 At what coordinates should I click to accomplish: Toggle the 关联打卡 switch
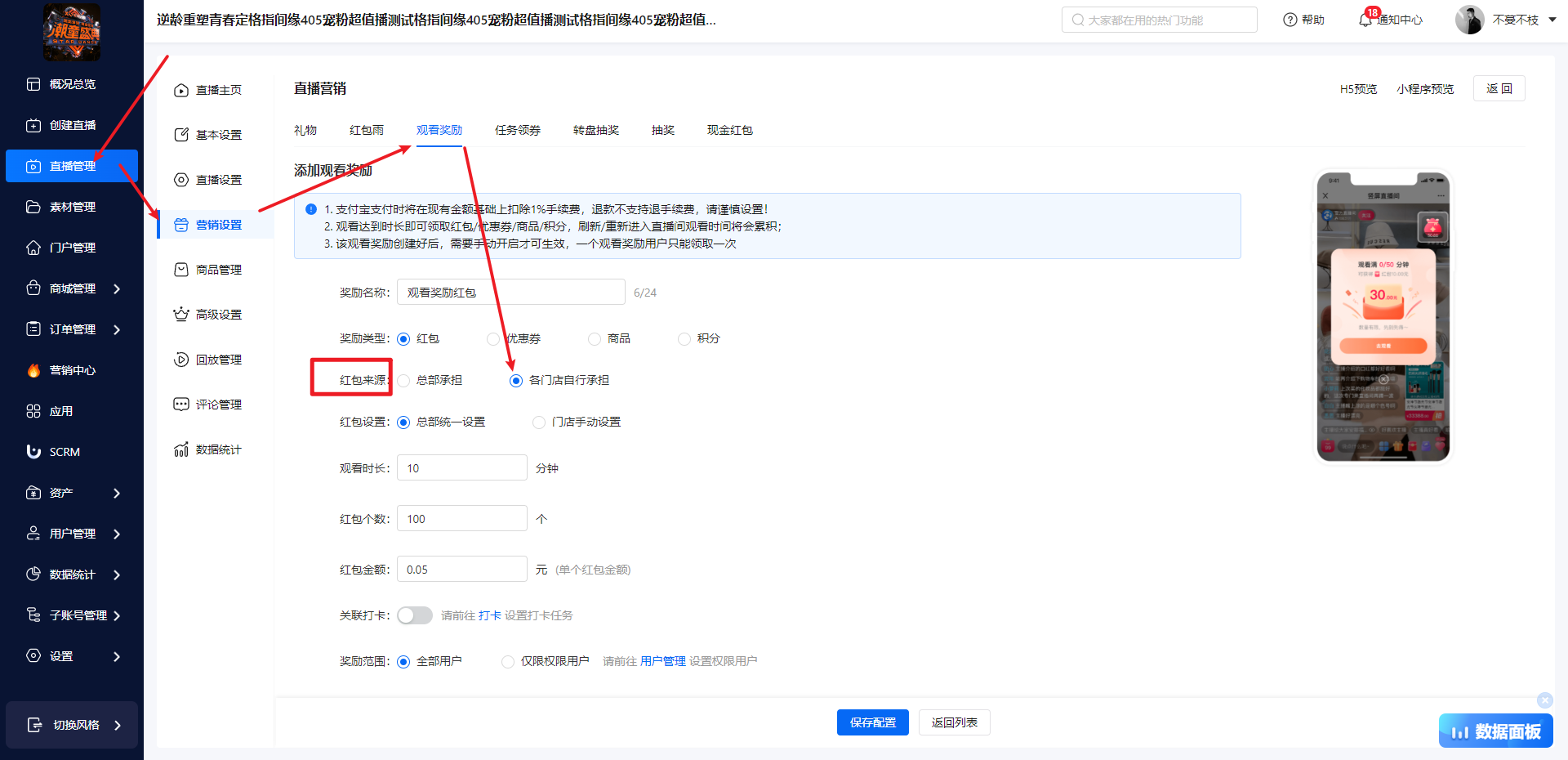click(415, 615)
